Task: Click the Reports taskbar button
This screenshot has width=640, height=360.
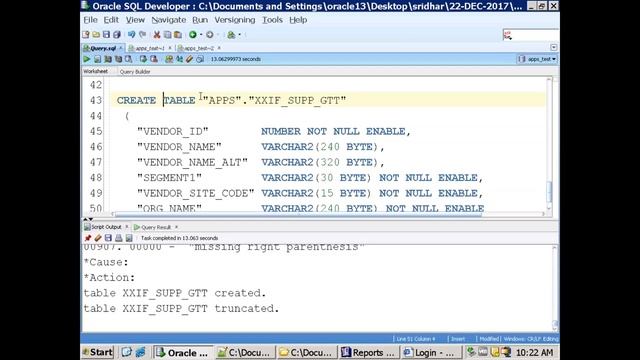Action: pyautogui.click(x=369, y=352)
